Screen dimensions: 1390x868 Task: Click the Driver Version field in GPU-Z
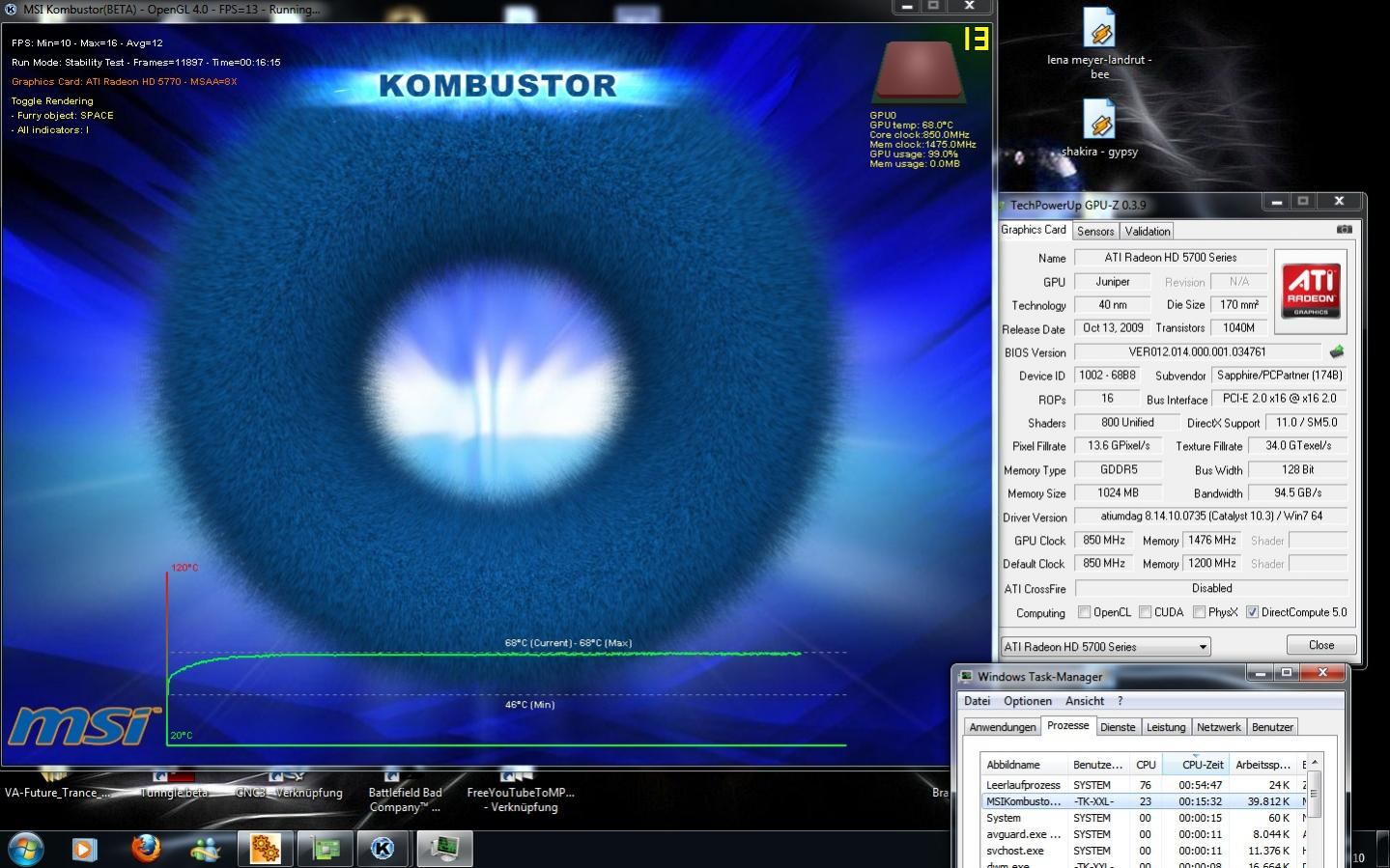[x=1210, y=517]
